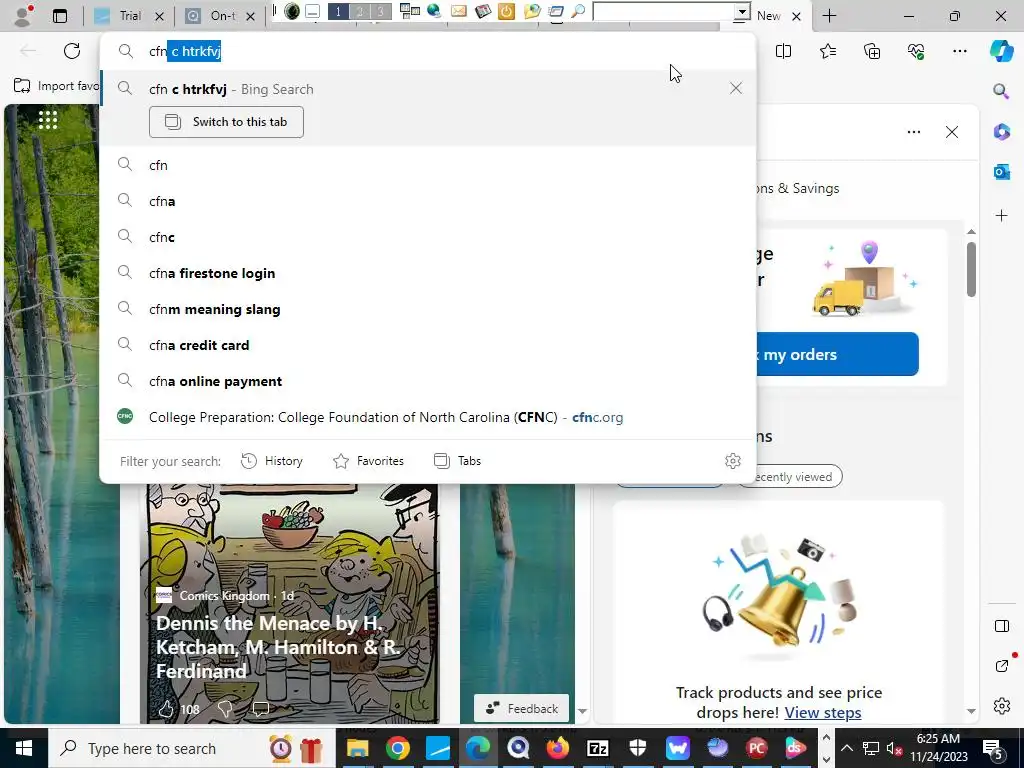Select the 'cfna online payment' suggestion
The width and height of the screenshot is (1024, 768).
pos(428,381)
